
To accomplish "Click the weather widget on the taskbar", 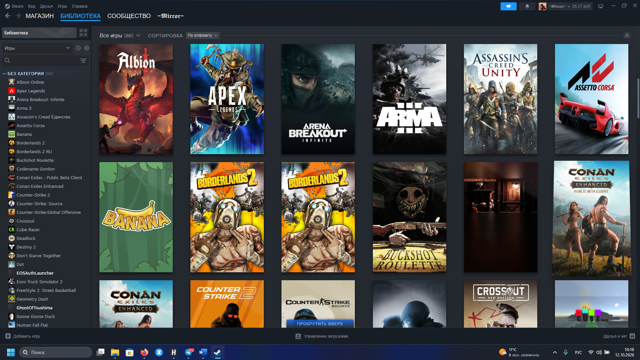I will (x=519, y=352).
